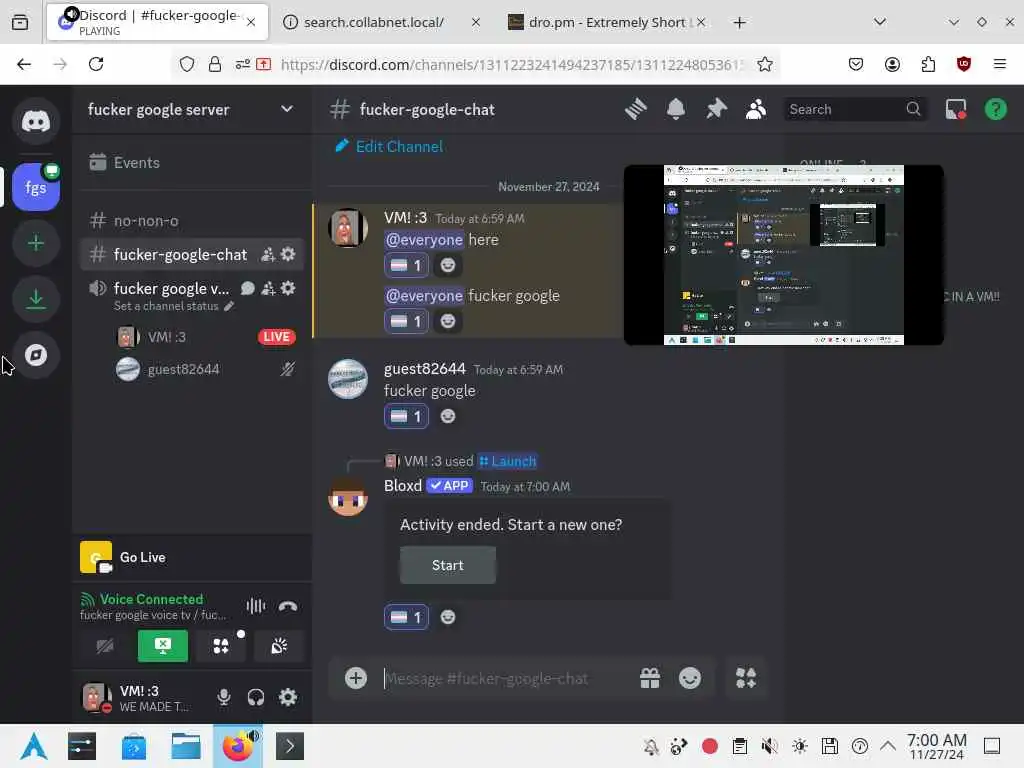
Task: Expand fucker google server dropdown menu
Action: pyautogui.click(x=287, y=109)
